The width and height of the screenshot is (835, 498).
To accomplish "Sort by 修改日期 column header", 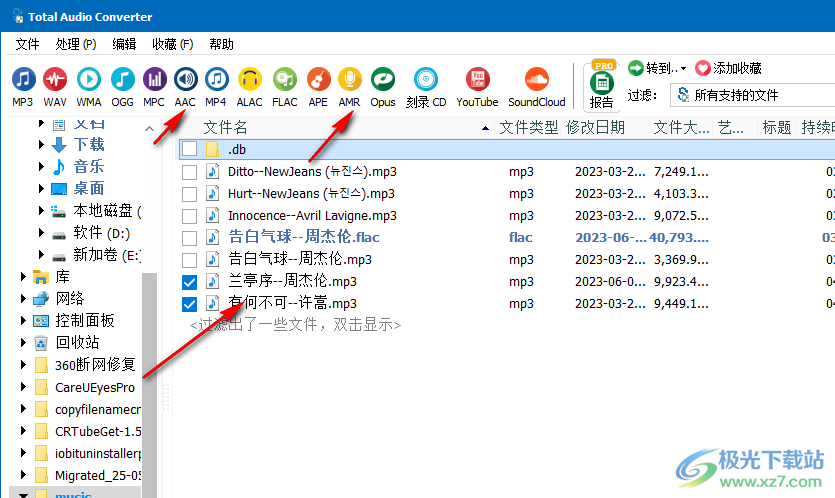I will pos(604,128).
